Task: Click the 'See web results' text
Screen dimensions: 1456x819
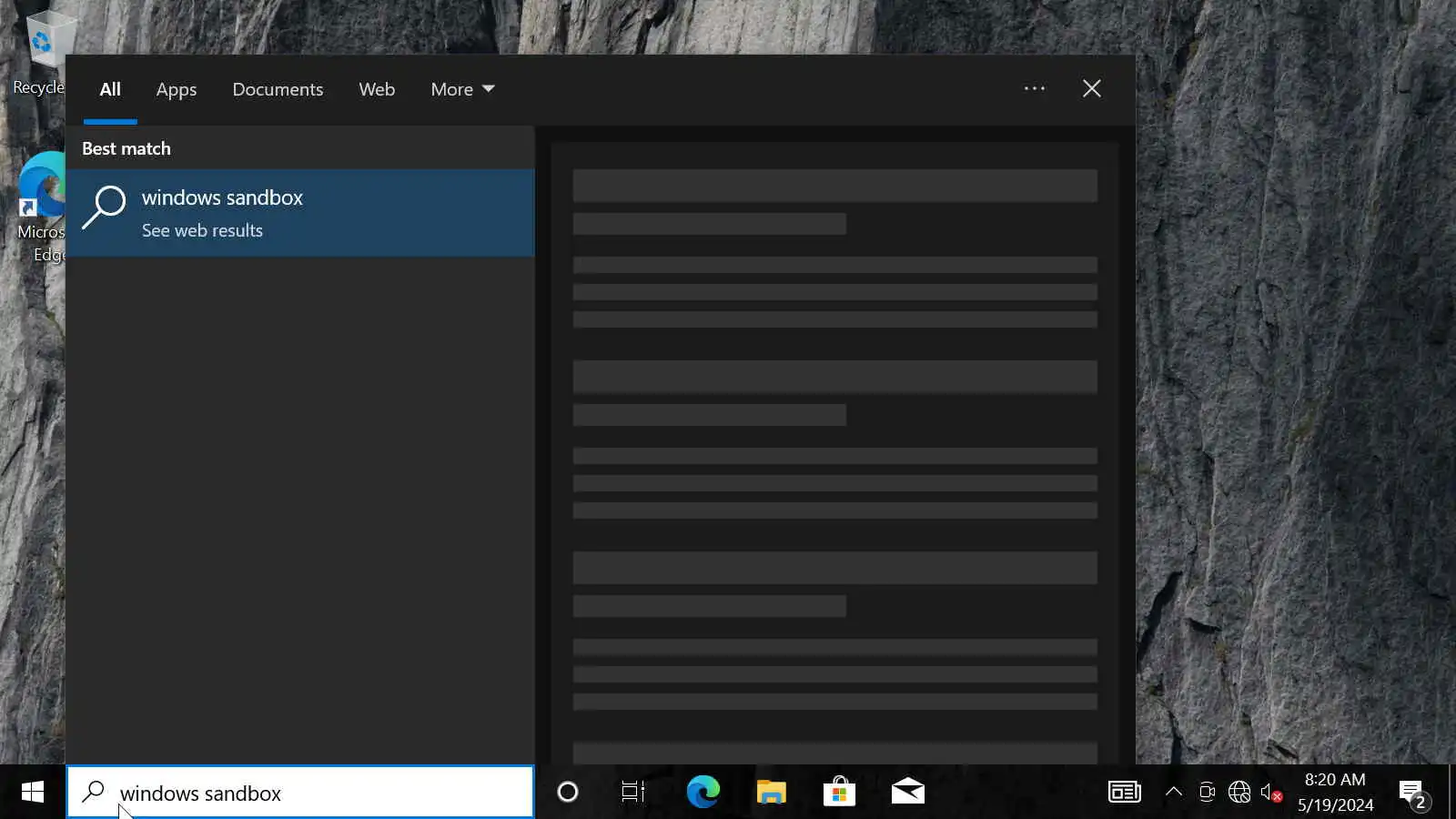Action: 202,231
